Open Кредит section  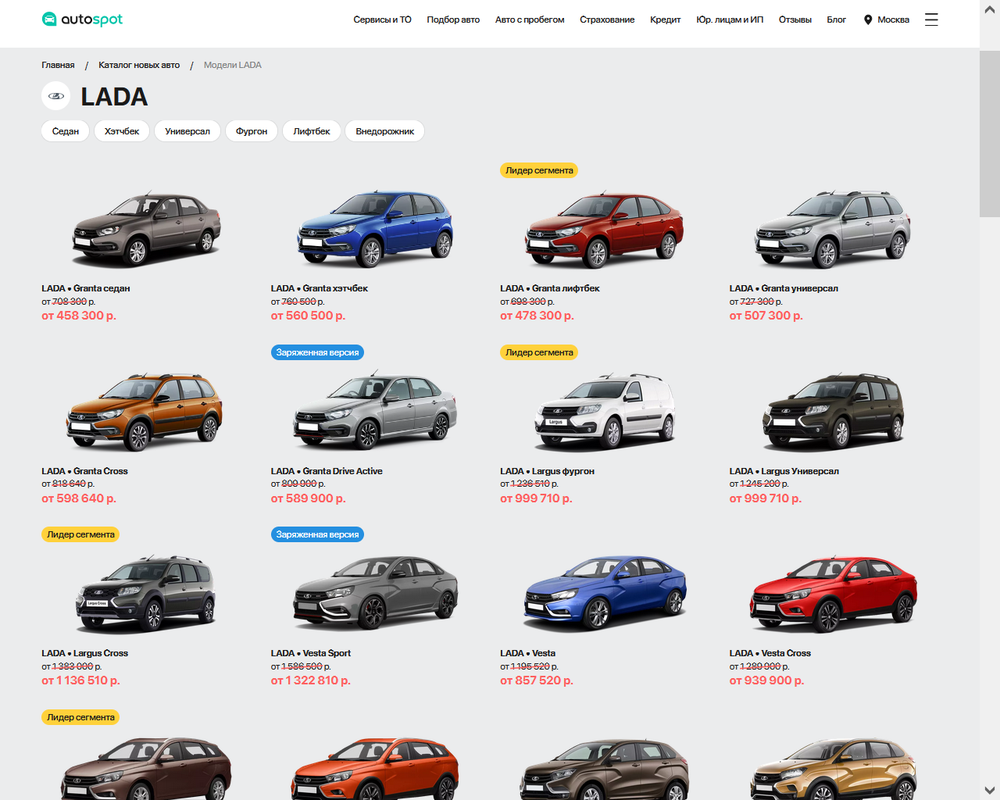tap(665, 20)
